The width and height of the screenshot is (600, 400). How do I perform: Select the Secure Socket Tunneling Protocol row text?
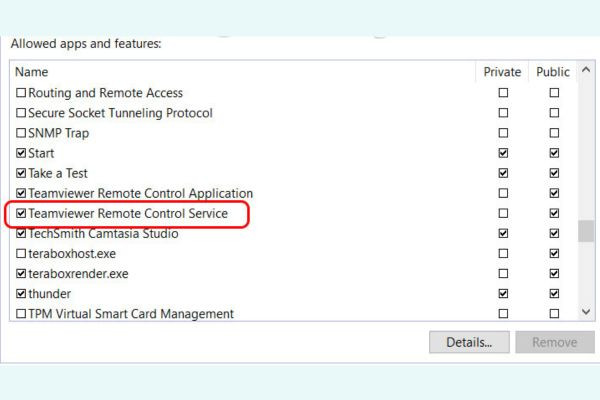tap(120, 113)
